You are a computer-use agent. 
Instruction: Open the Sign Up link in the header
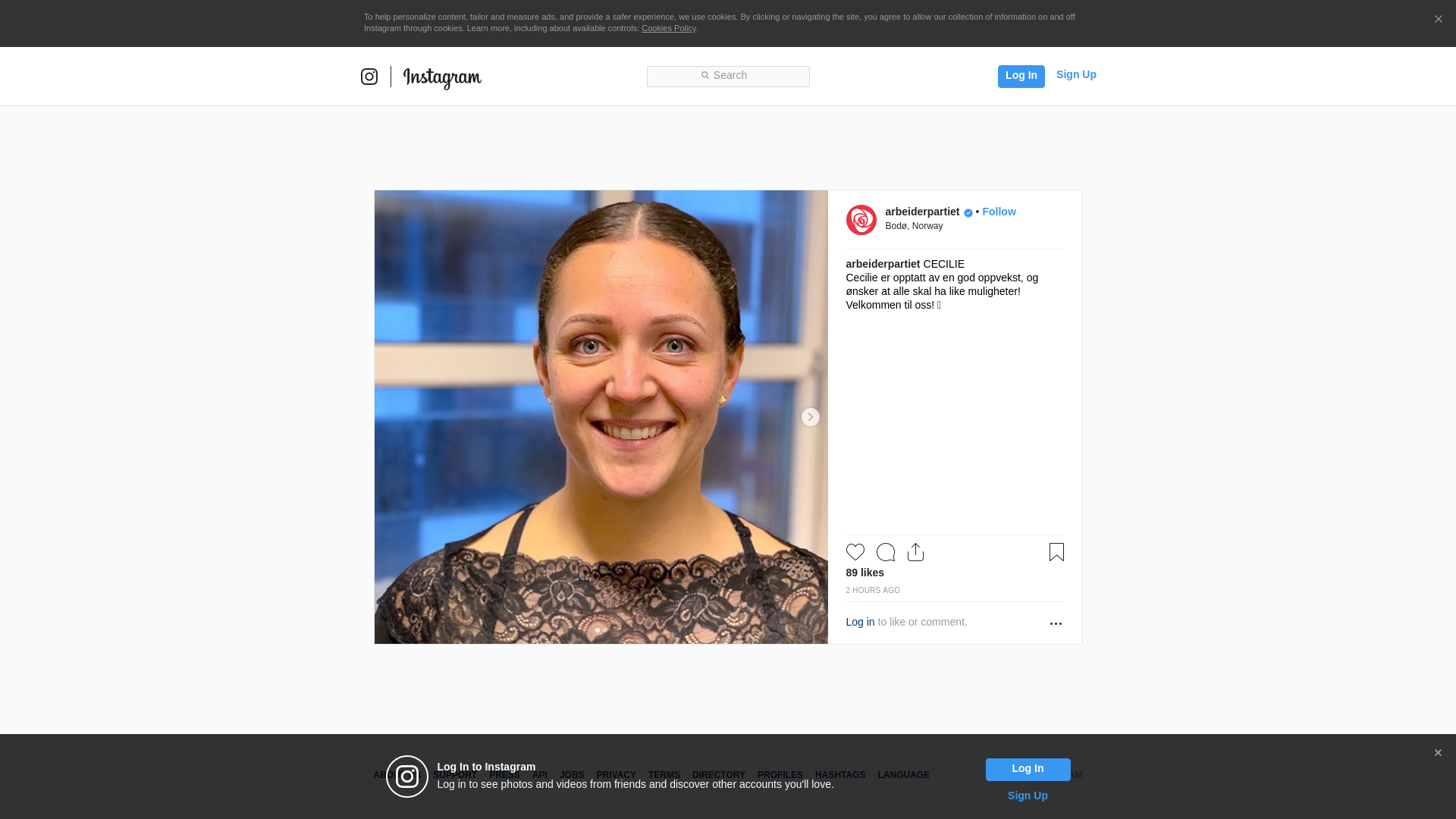point(1076,74)
